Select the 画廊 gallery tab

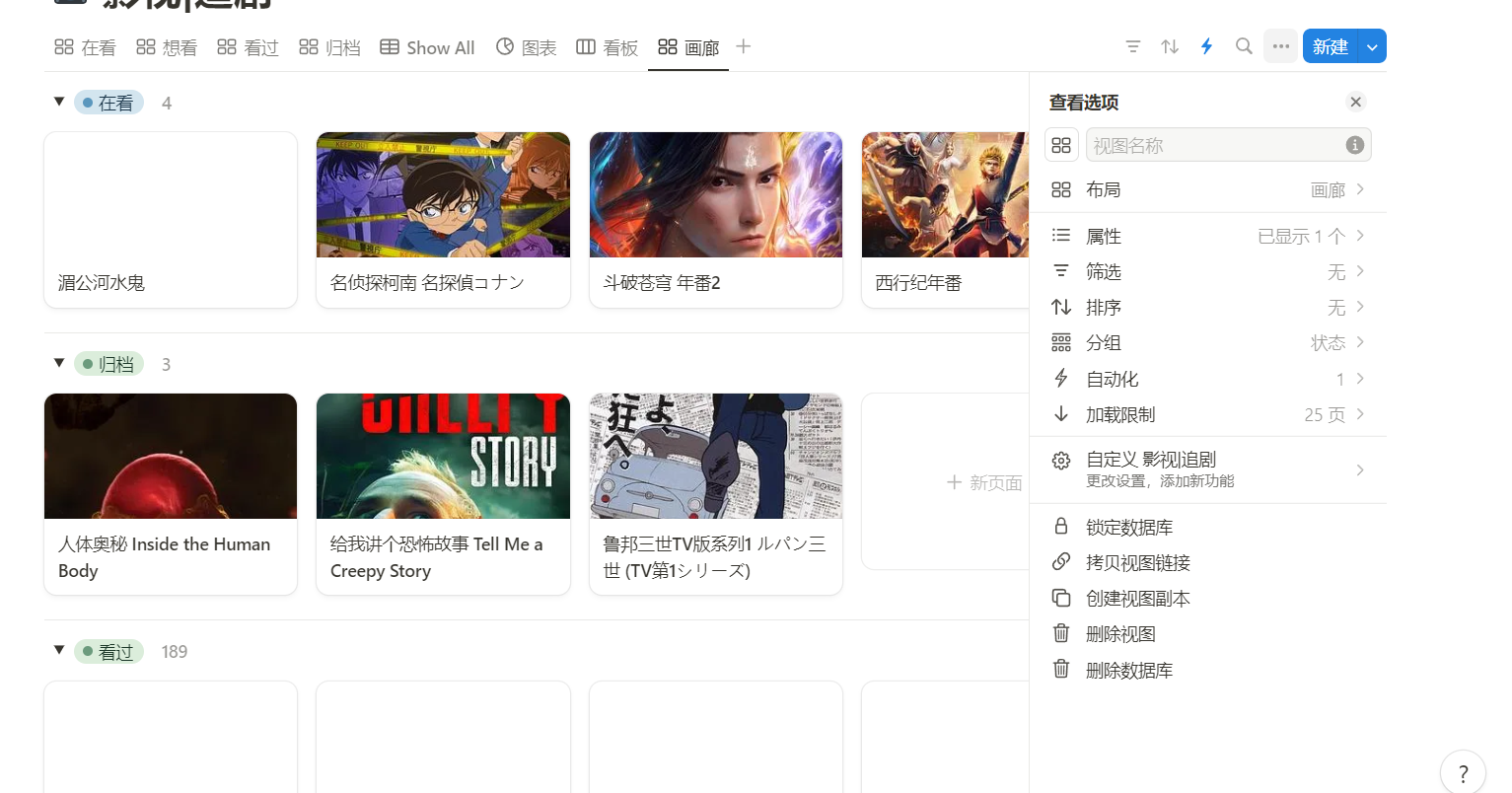click(x=688, y=47)
